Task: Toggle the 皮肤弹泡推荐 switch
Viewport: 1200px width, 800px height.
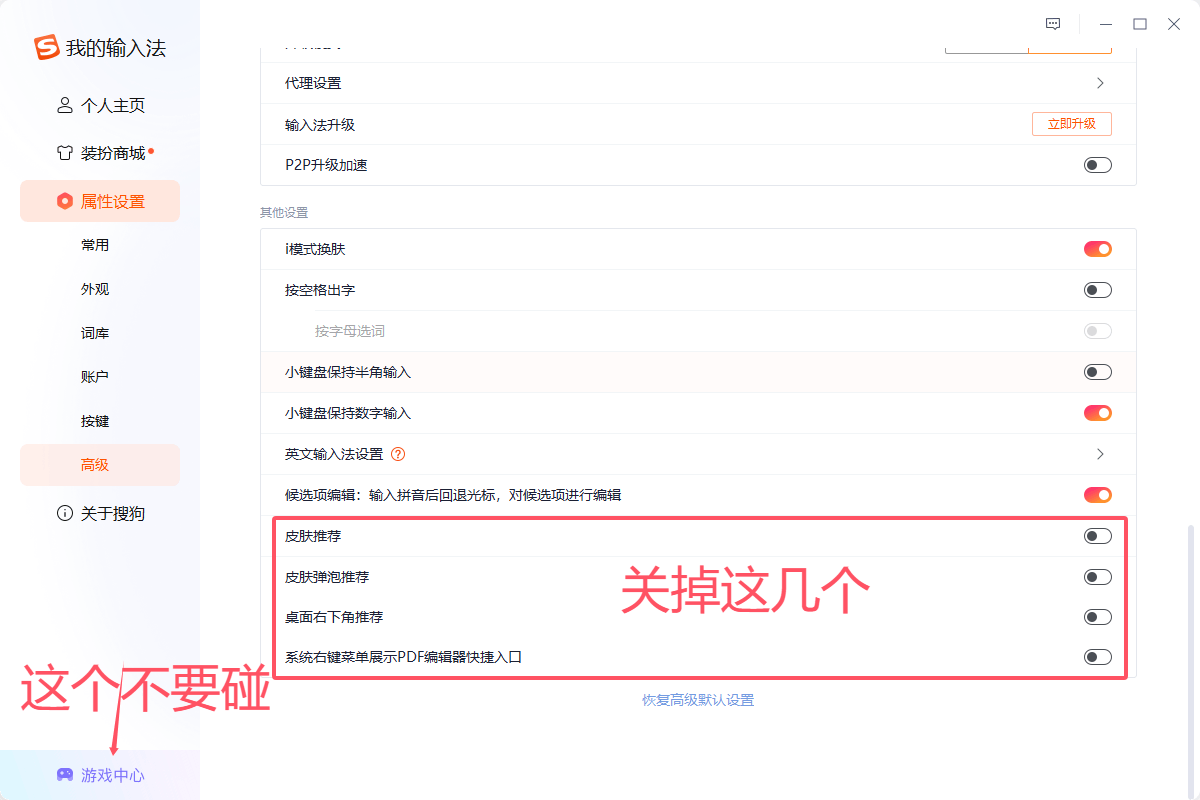Action: (x=1098, y=577)
